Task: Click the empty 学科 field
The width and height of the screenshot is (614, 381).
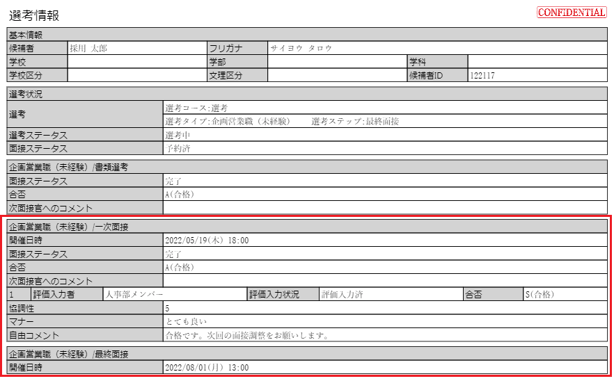Action: [x=538, y=61]
